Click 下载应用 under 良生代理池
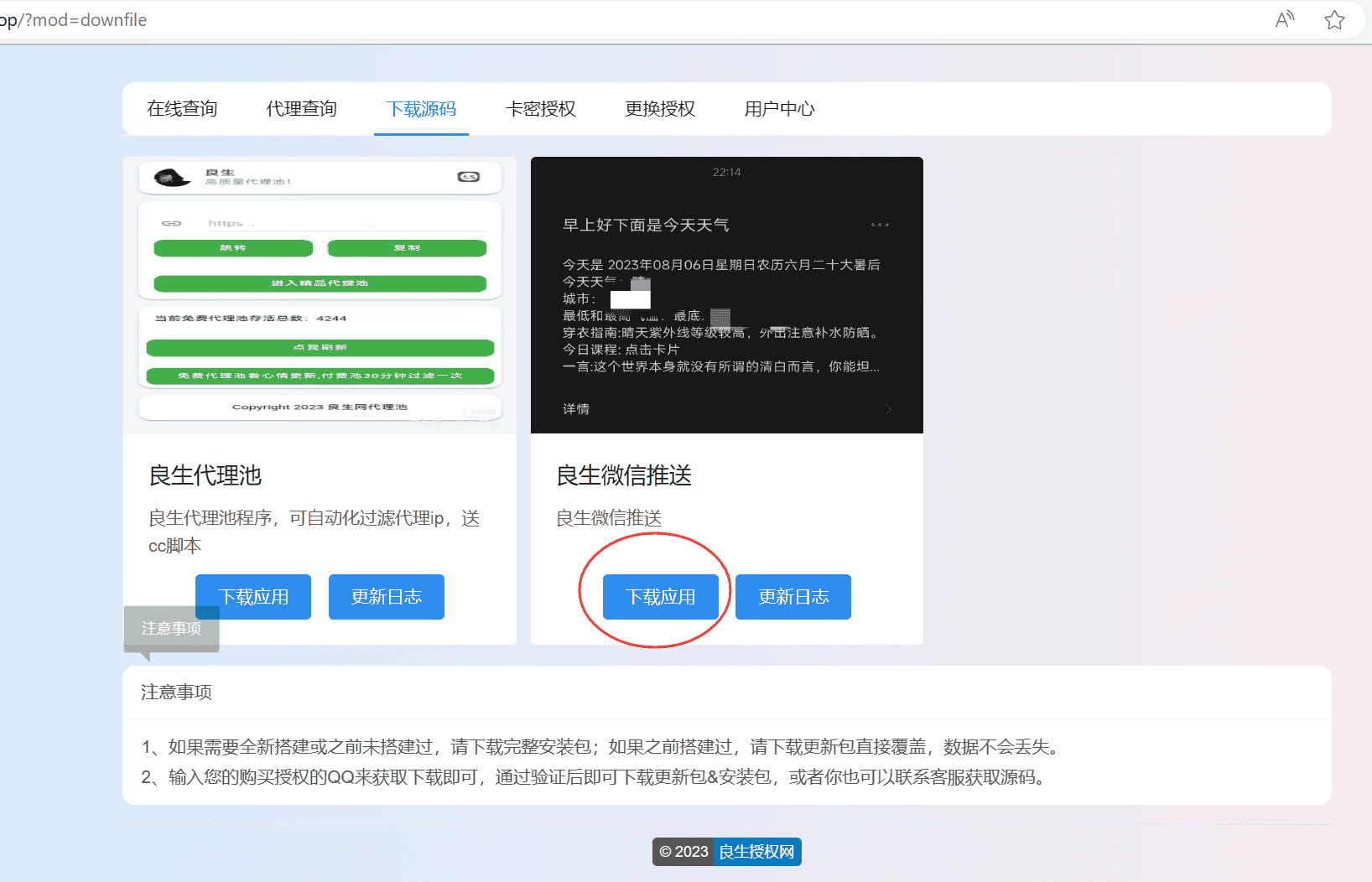Viewport: 1372px width, 882px height. click(x=252, y=596)
